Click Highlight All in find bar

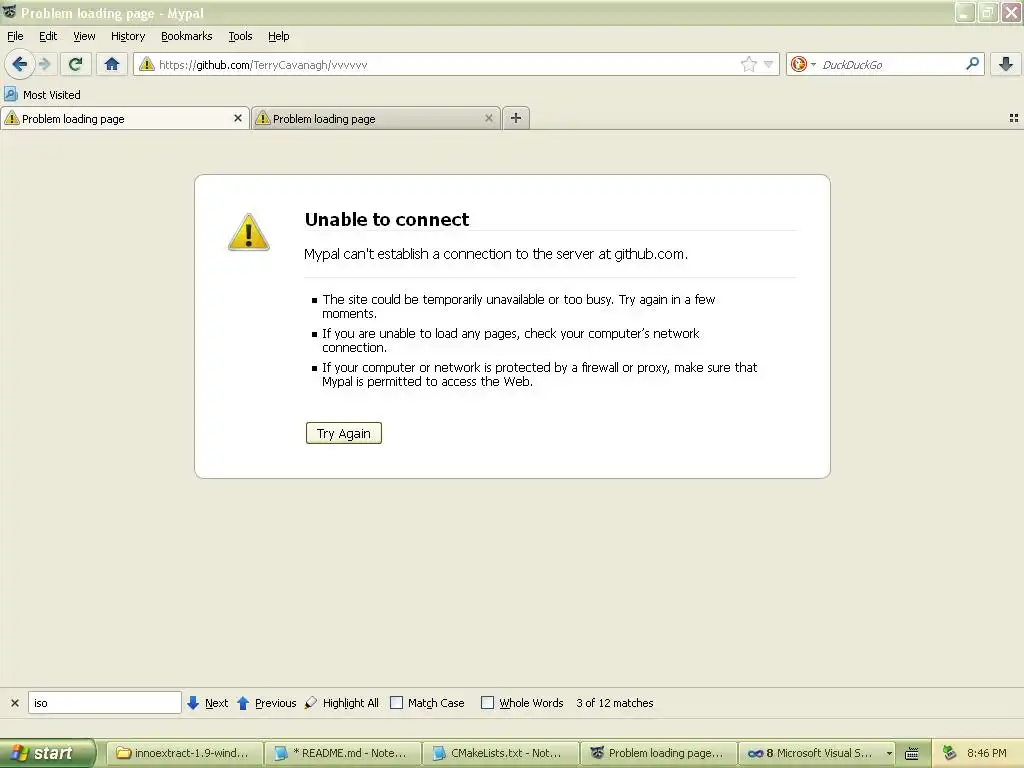[342, 703]
